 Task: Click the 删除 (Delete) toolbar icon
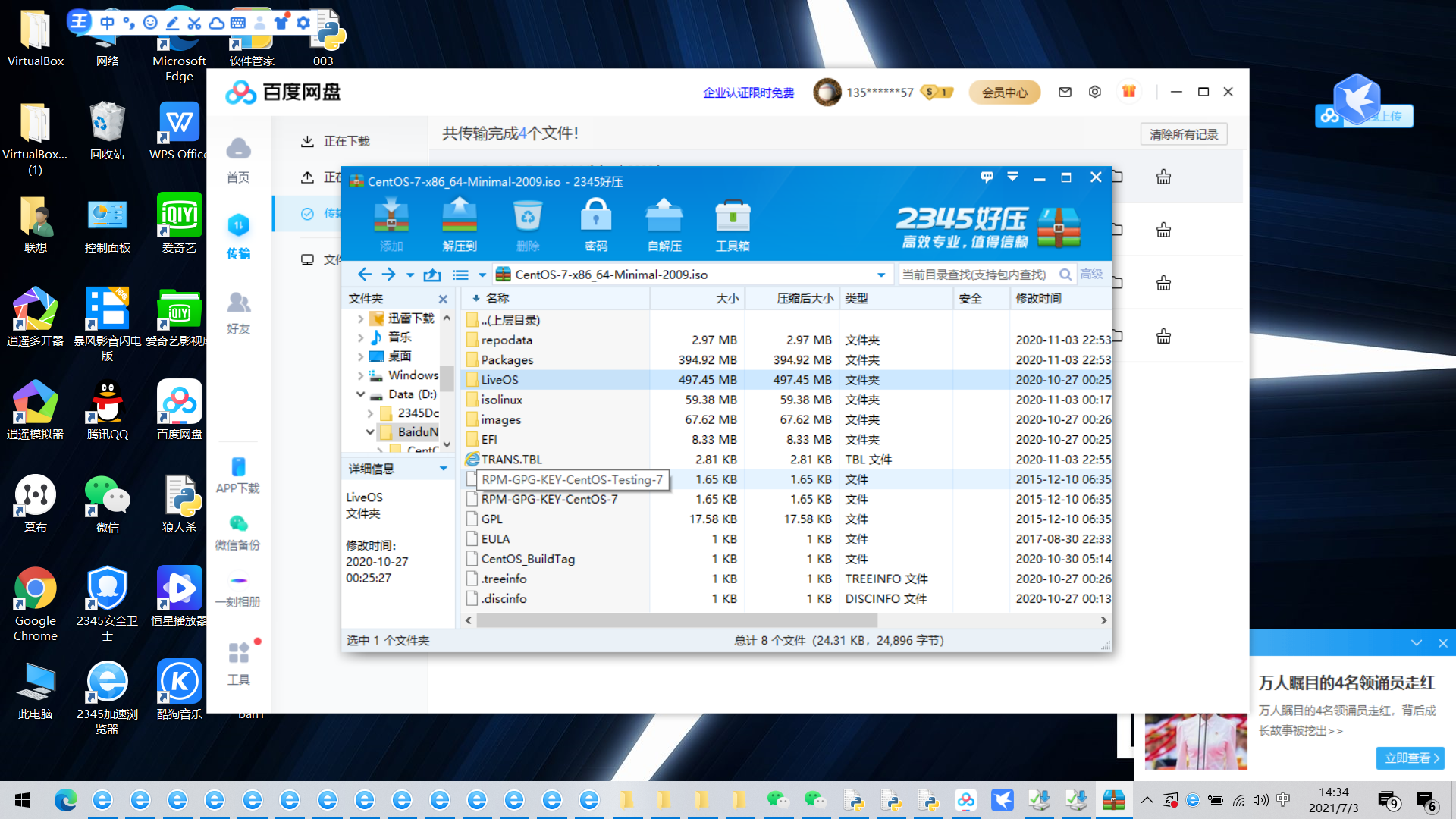(x=528, y=224)
